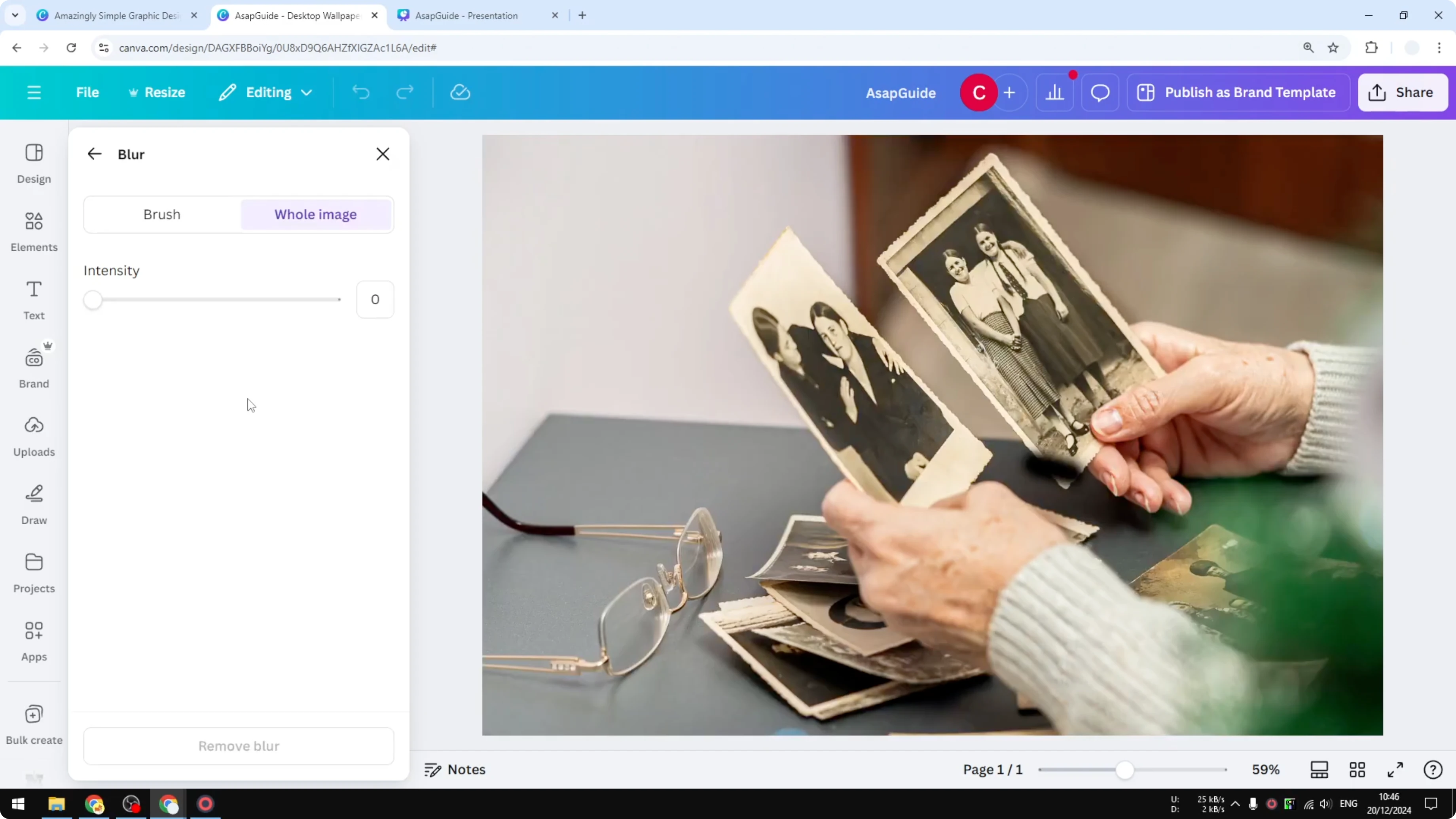Image resolution: width=1456 pixels, height=819 pixels.
Task: Switch blur mode to Brush
Action: tap(162, 214)
